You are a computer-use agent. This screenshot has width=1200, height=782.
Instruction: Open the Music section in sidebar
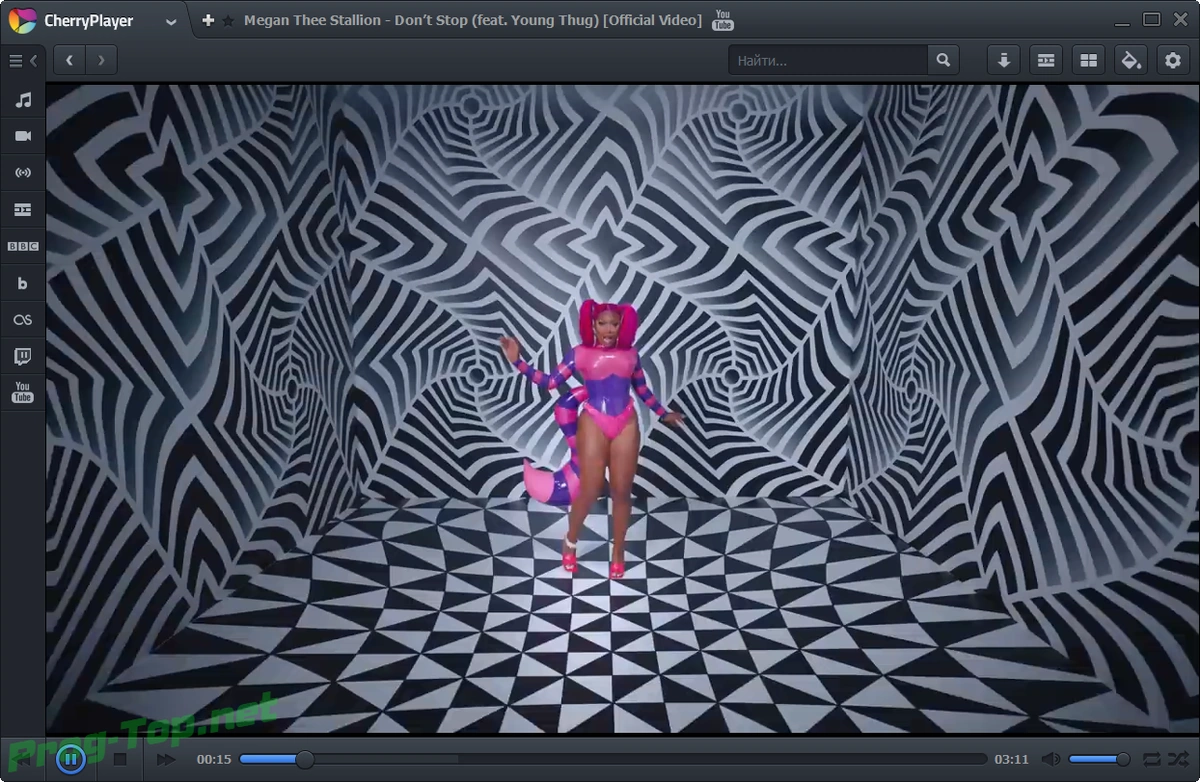pyautogui.click(x=22, y=100)
